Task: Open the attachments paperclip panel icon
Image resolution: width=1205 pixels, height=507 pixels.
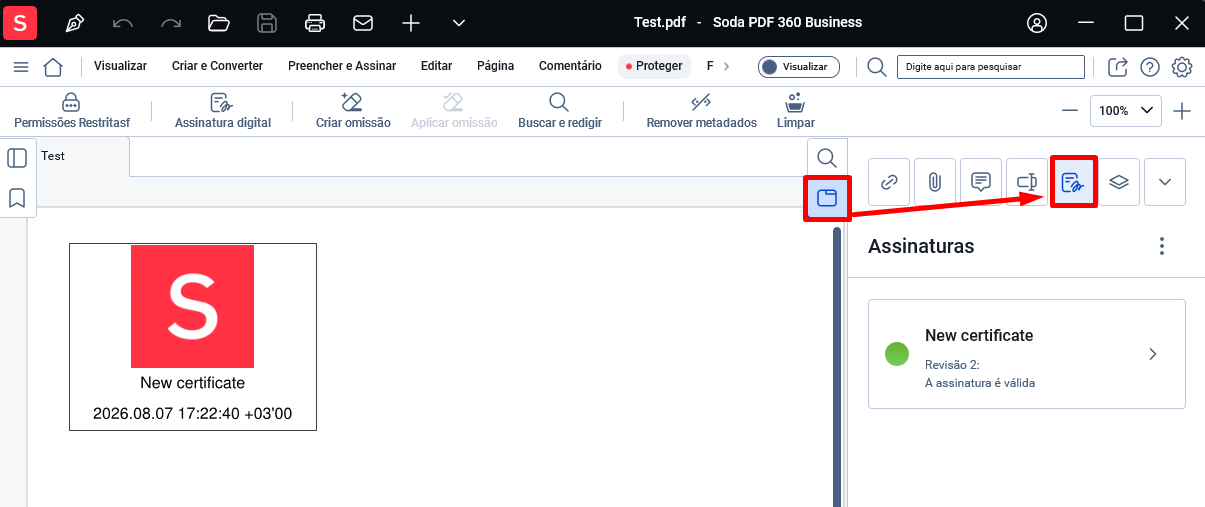Action: [935, 182]
